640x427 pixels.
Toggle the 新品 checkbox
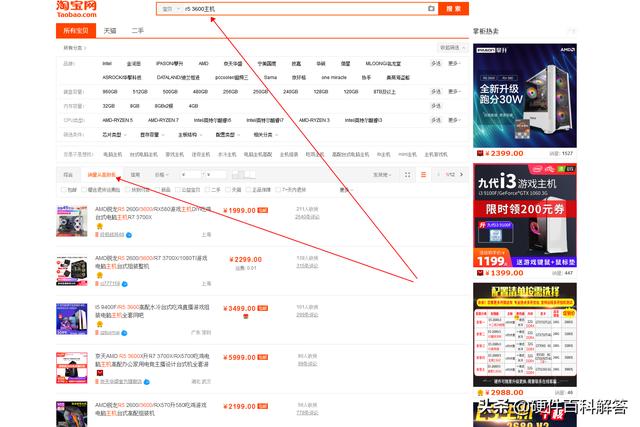tap(158, 190)
